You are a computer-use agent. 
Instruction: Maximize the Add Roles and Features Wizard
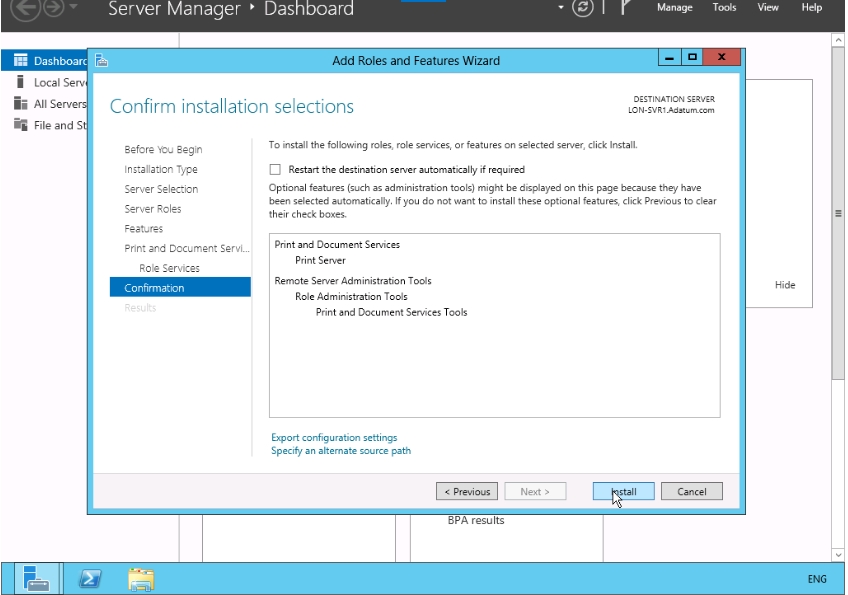click(692, 57)
